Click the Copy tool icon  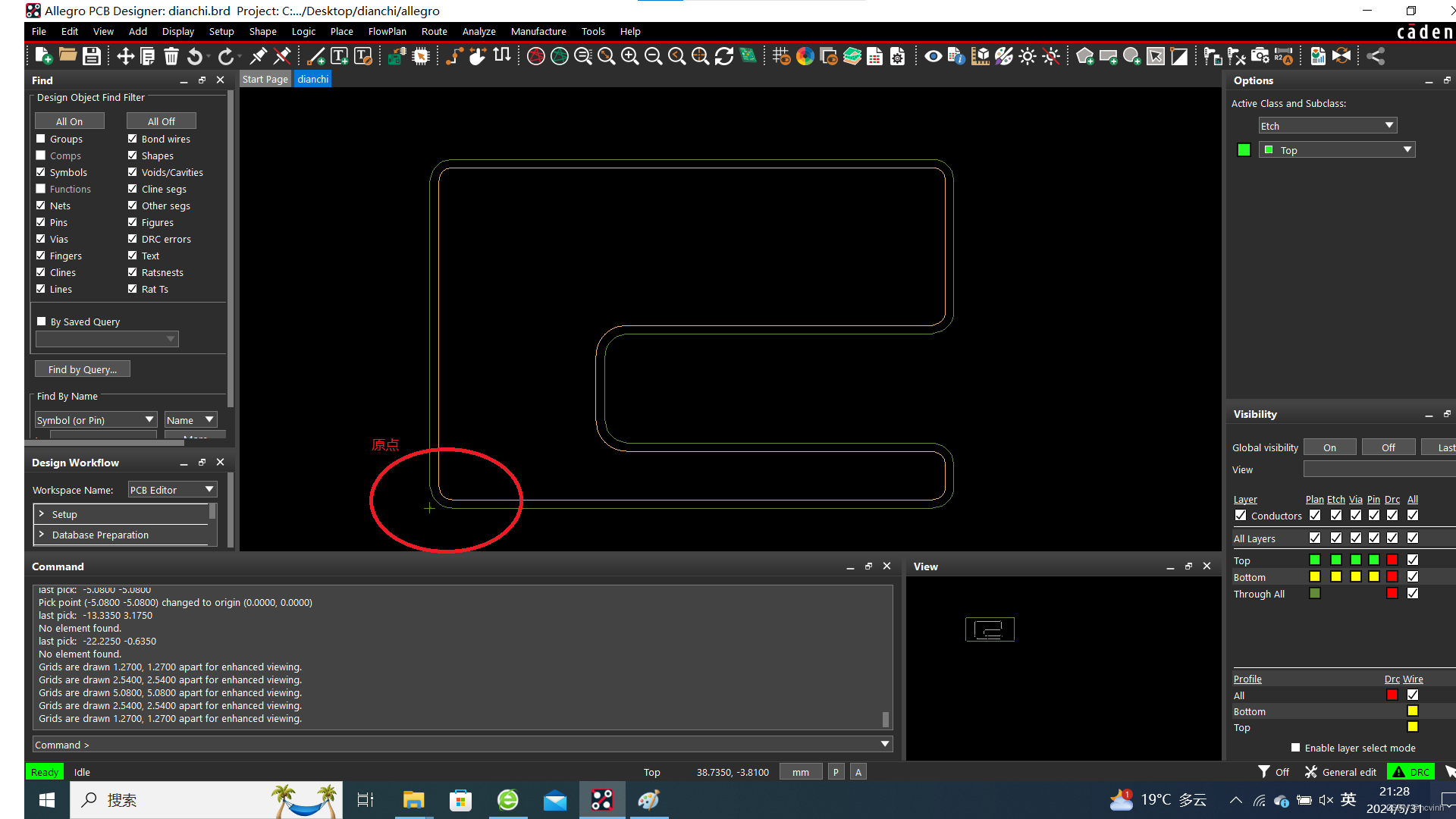coord(148,56)
